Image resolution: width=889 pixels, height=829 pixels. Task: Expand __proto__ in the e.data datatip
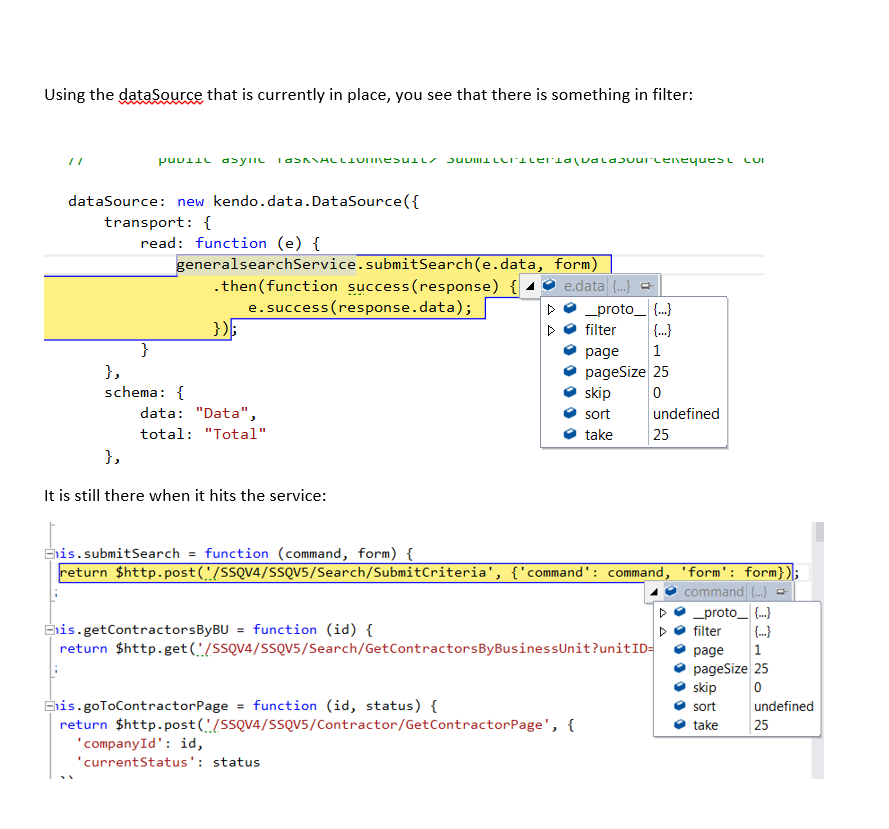(551, 310)
